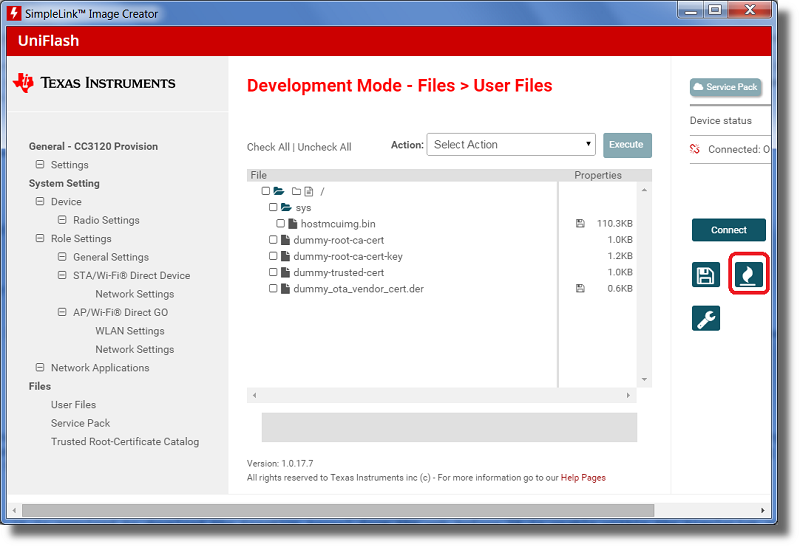Click Uncheck All above the file list
This screenshot has width=800, height=547.
tap(324, 147)
